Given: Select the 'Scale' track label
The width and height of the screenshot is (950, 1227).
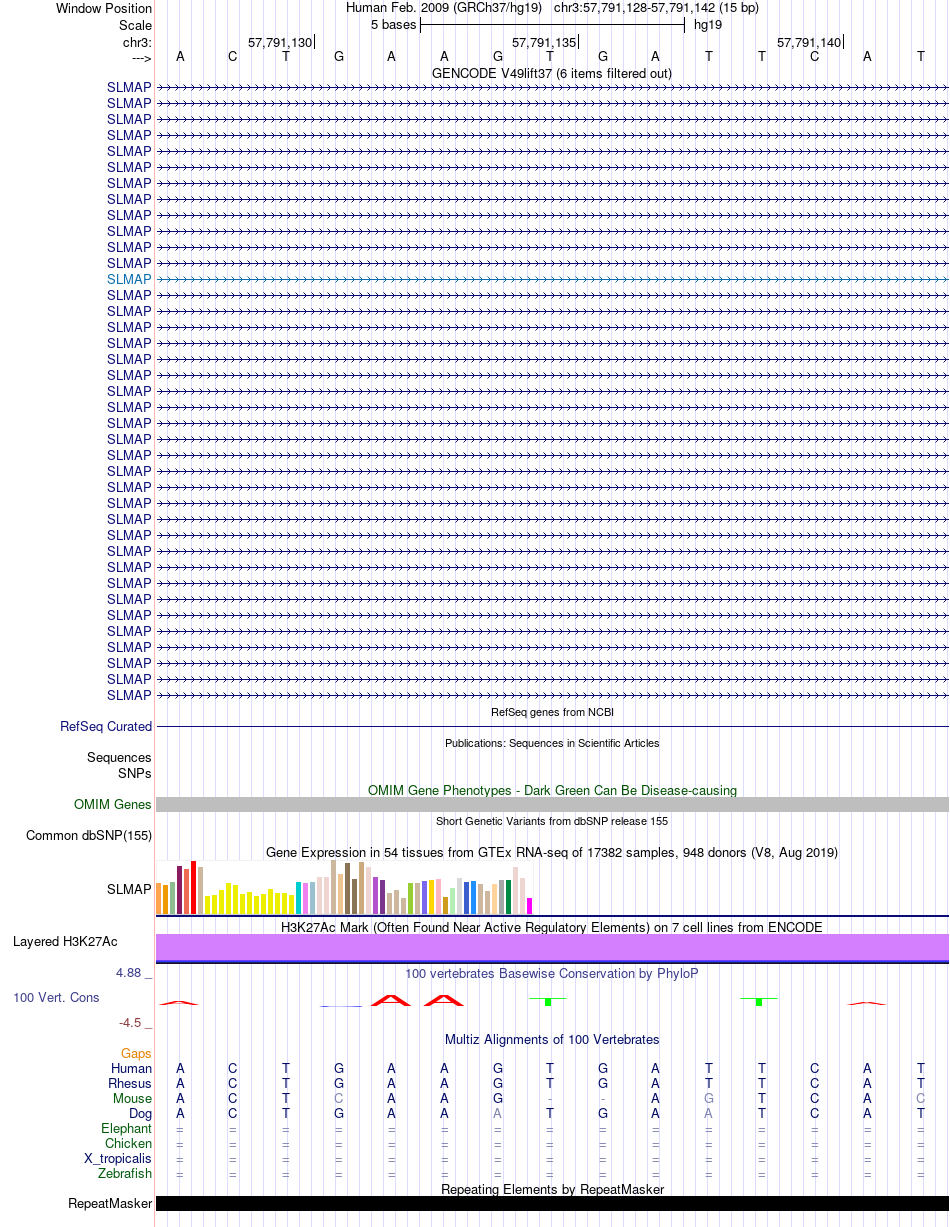Looking at the screenshot, I should [135, 24].
